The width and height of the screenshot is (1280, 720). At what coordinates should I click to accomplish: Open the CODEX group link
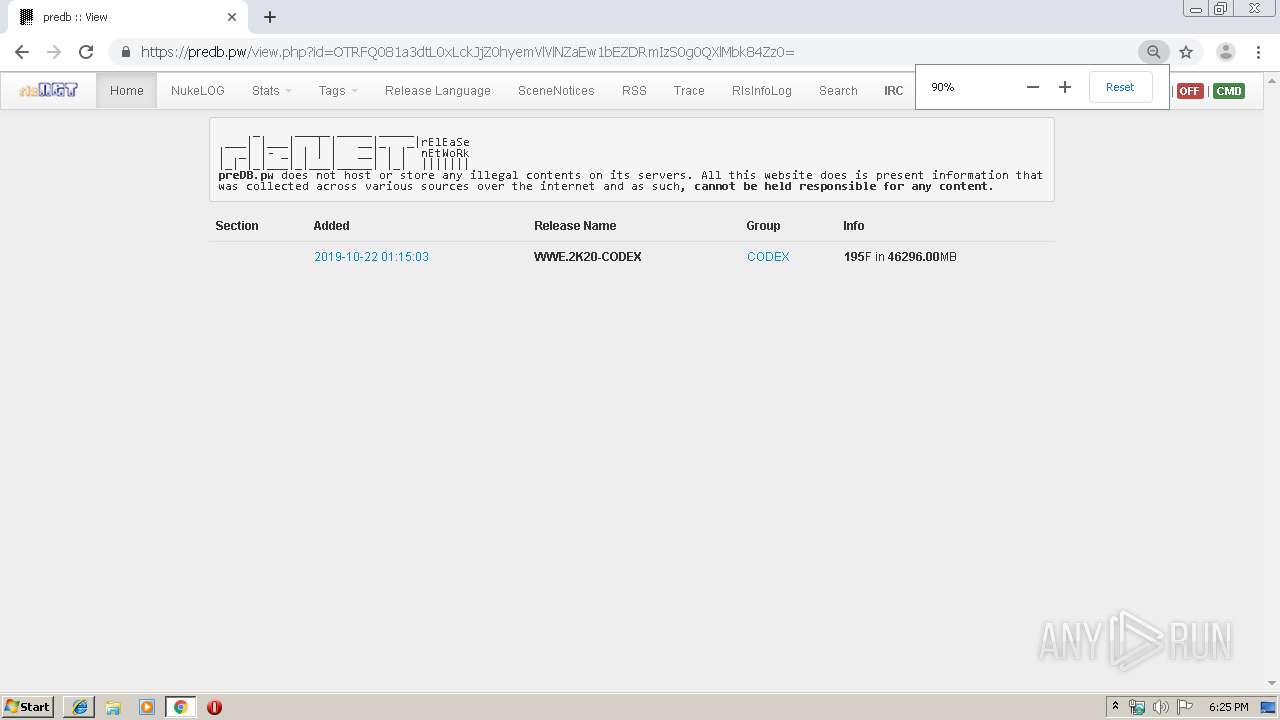click(768, 257)
